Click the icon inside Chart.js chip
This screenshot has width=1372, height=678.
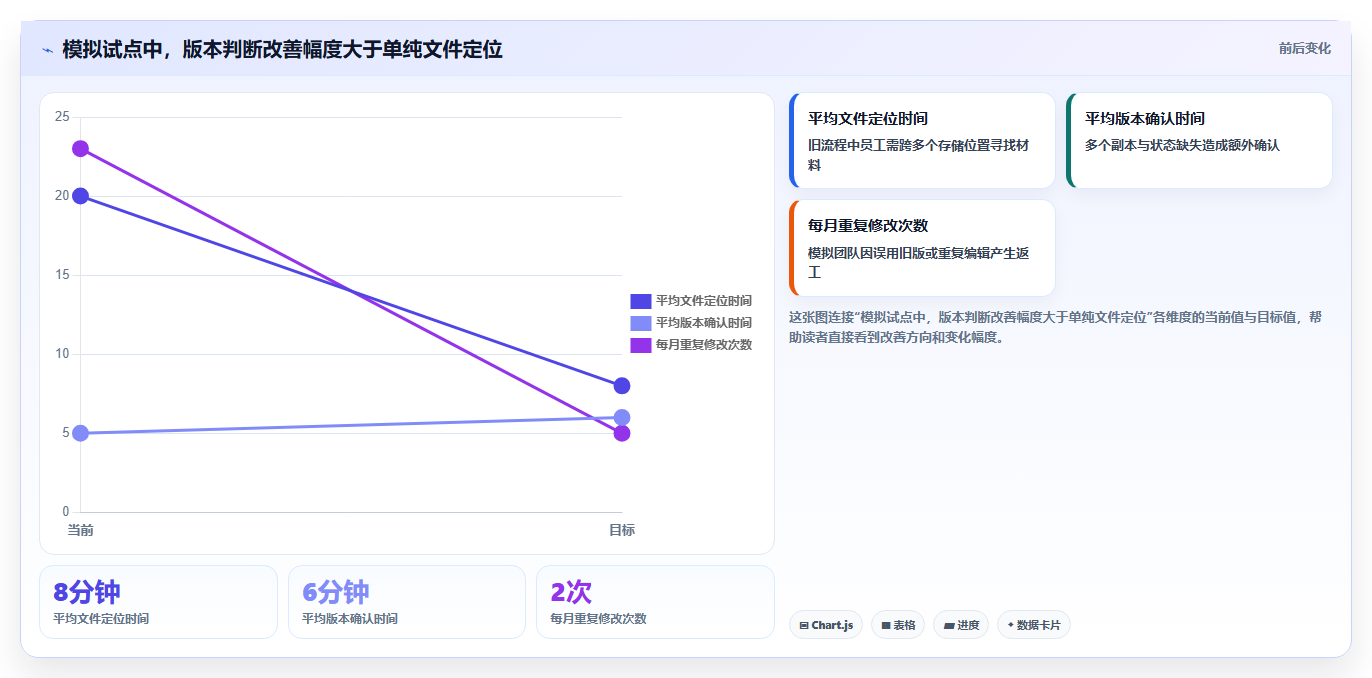(x=804, y=626)
